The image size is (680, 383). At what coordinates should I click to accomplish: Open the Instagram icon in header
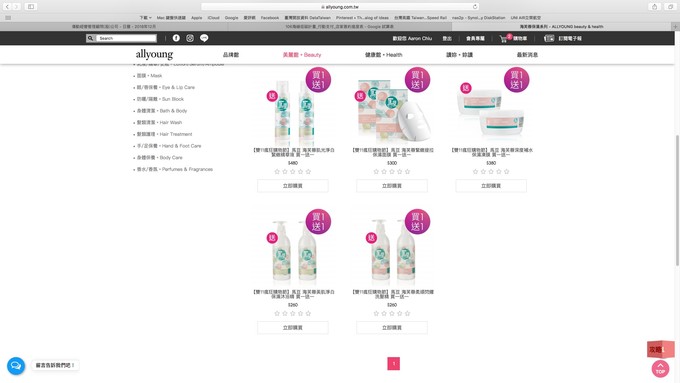point(190,38)
